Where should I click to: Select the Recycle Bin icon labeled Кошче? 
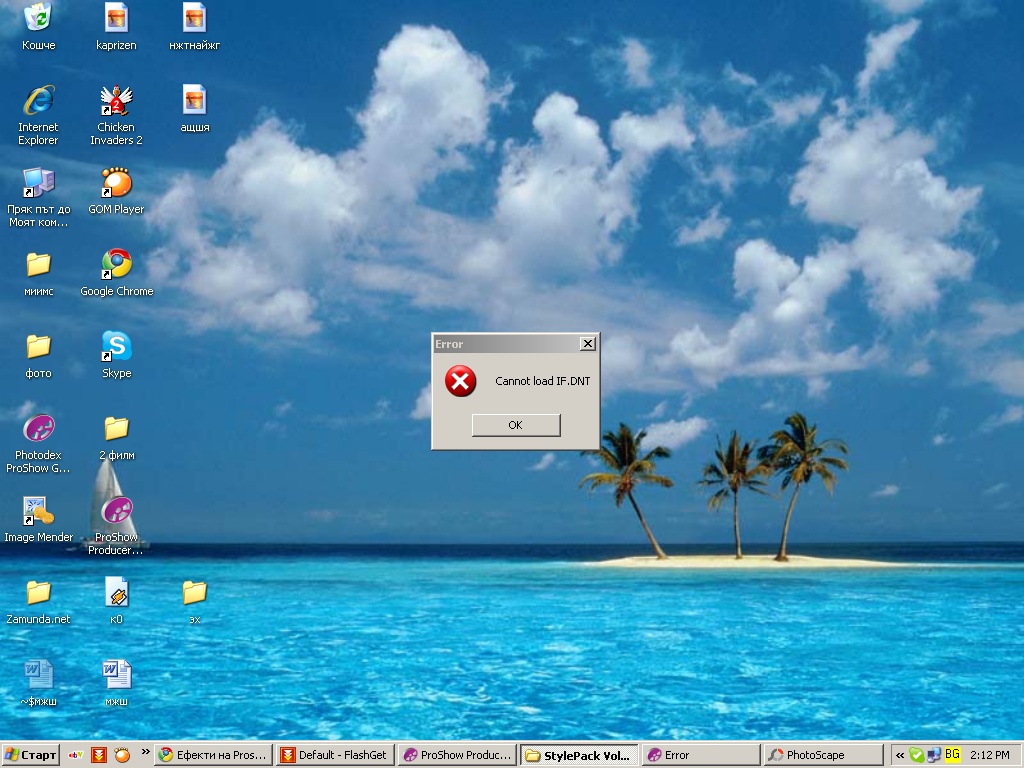tap(39, 27)
